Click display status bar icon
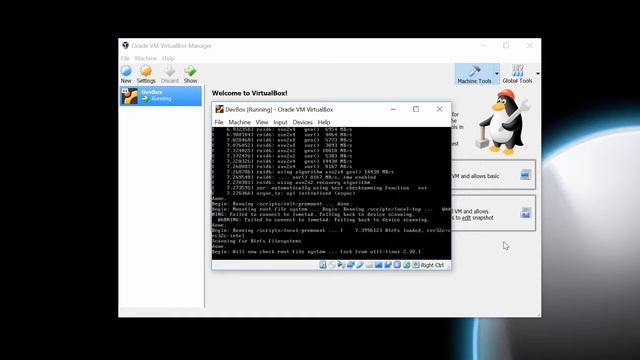640x360 pixels. [378, 265]
